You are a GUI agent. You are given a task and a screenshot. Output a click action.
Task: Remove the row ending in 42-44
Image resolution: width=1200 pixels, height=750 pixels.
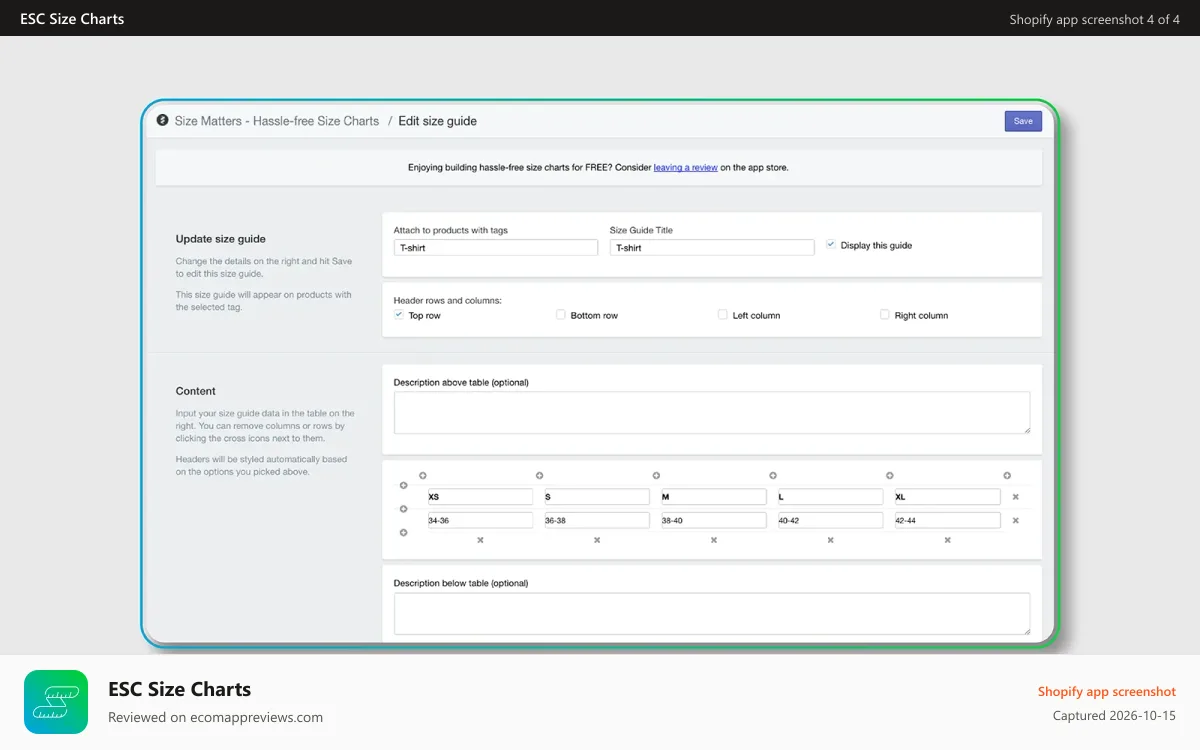(x=1016, y=521)
